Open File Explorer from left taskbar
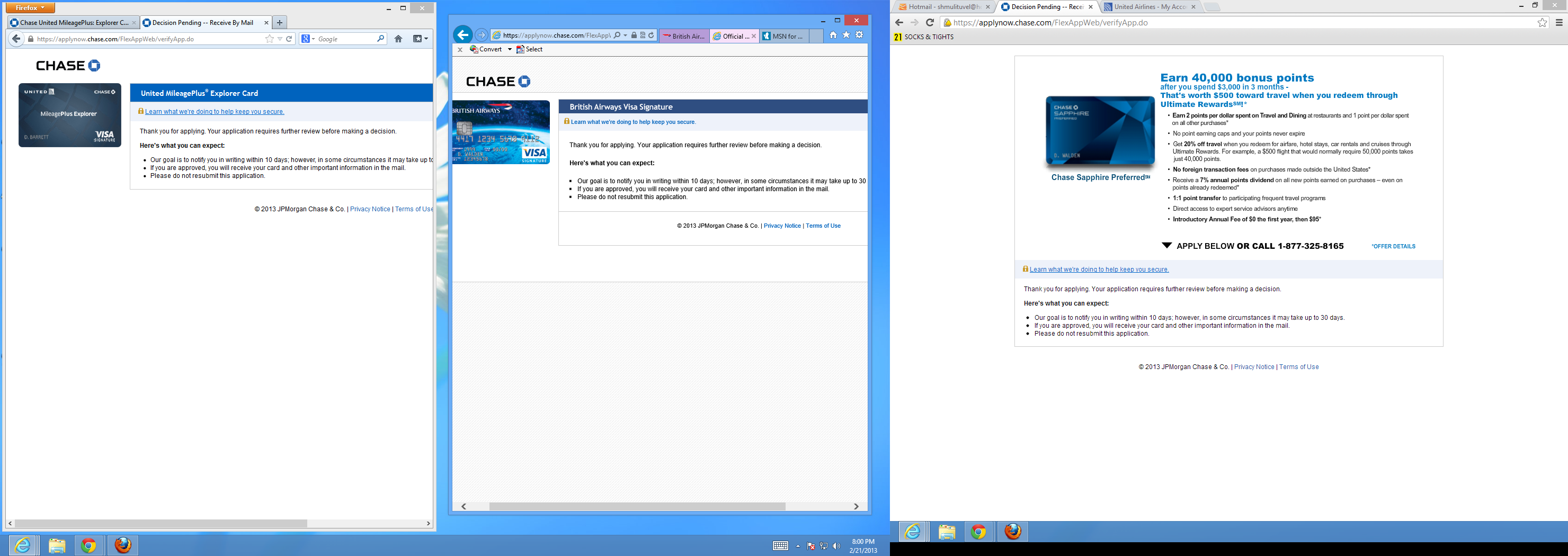The image size is (1568, 556). pos(57,545)
